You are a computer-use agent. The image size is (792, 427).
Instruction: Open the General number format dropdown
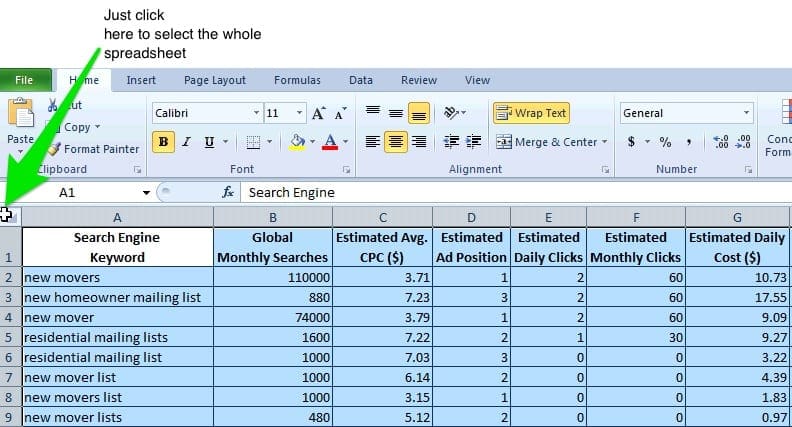(747, 113)
